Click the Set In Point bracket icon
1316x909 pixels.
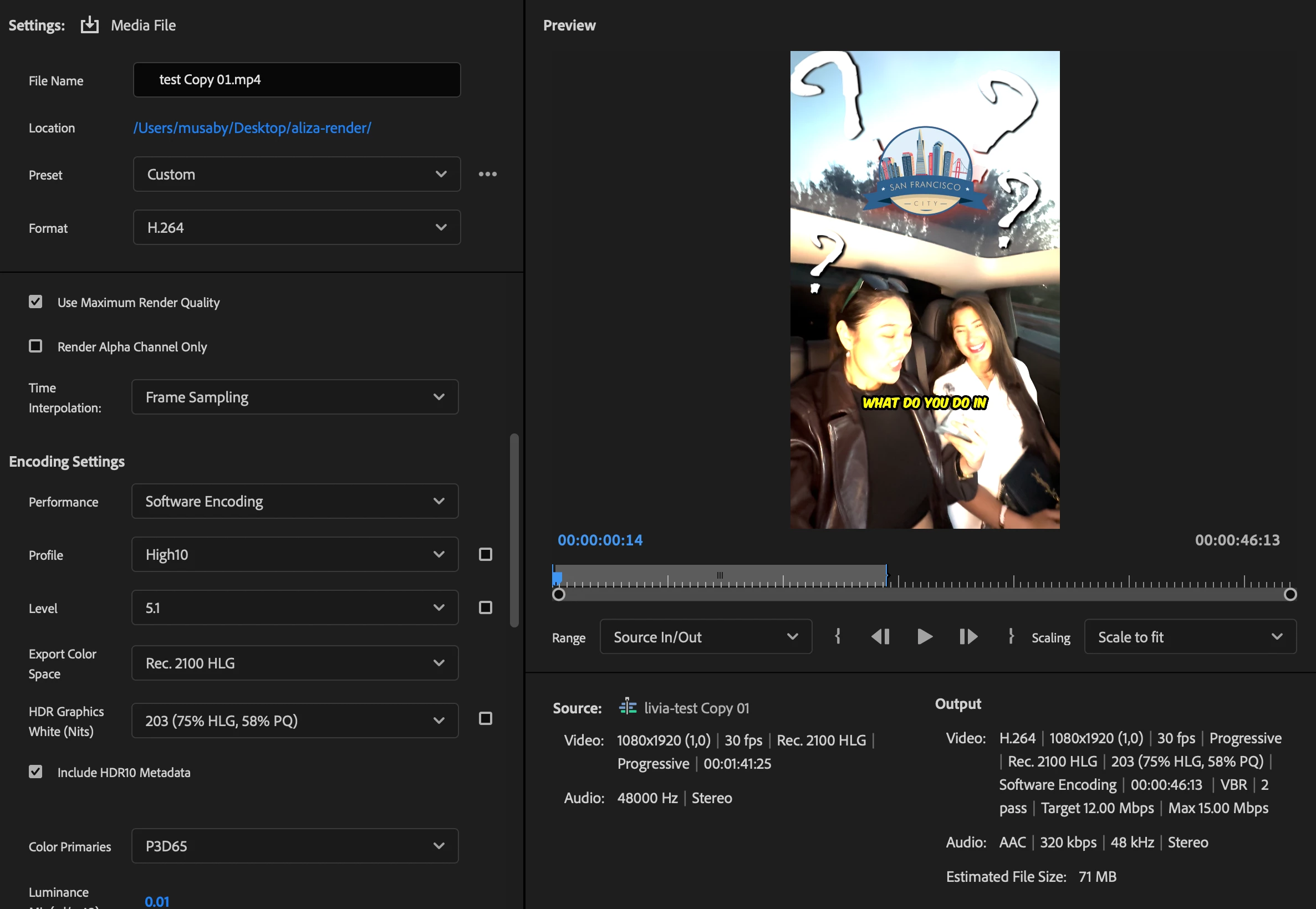tap(838, 636)
